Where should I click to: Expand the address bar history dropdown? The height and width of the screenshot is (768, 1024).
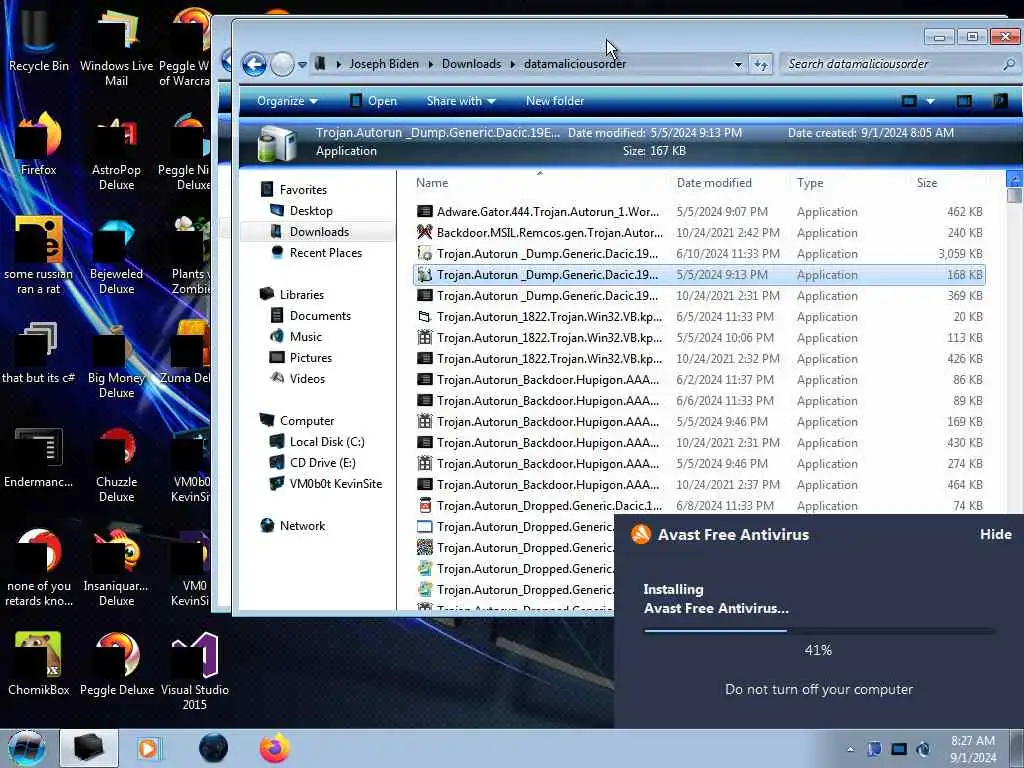click(x=738, y=64)
